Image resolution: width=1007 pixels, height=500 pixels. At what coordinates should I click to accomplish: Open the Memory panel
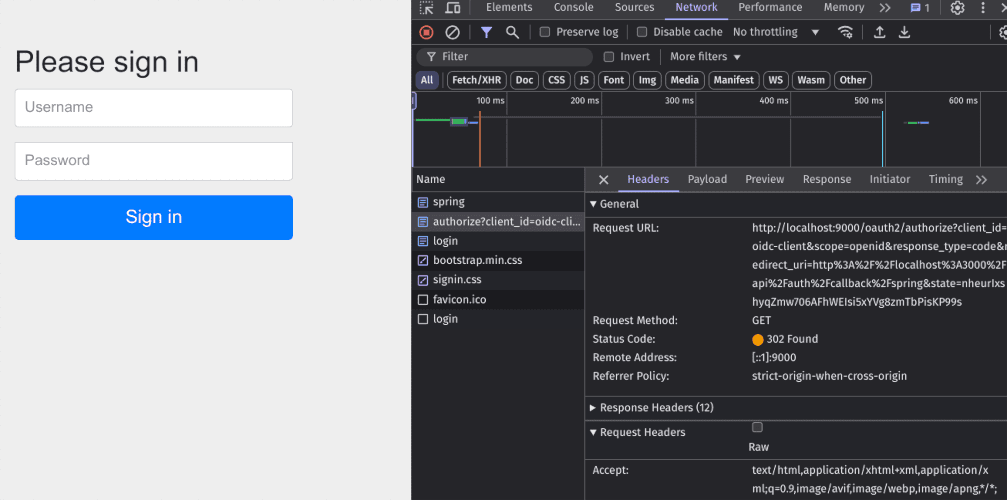(x=844, y=8)
